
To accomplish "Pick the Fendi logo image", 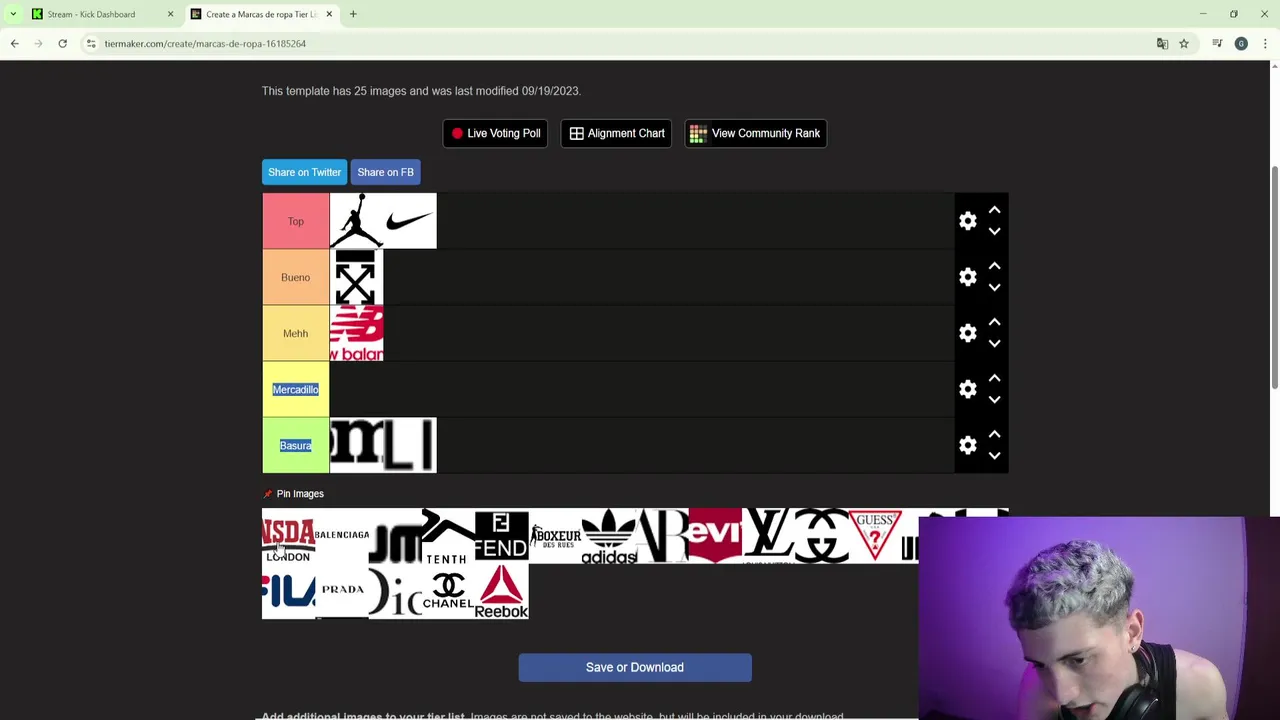I will pyautogui.click(x=501, y=535).
